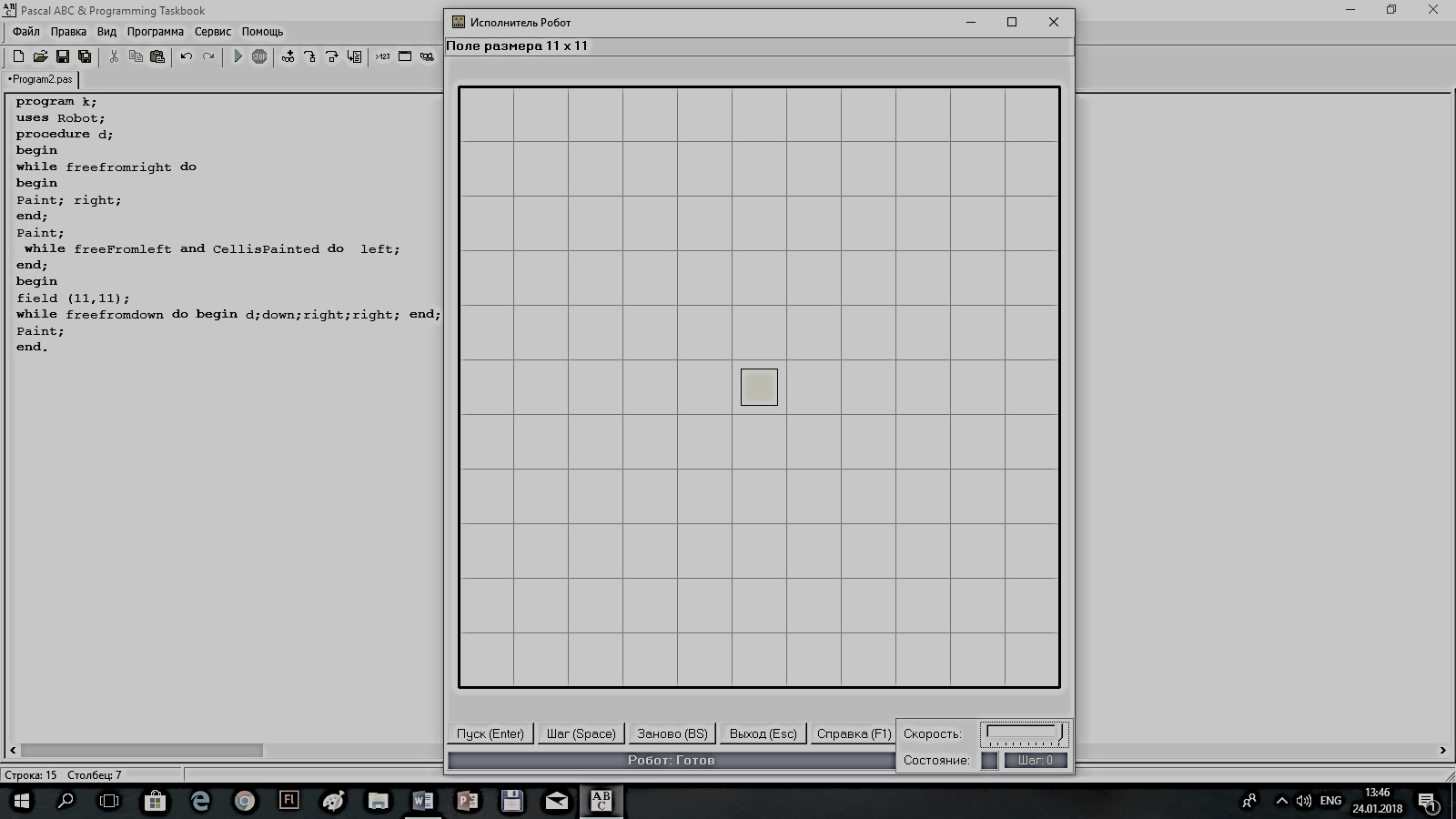Add a watch expression with glasses icon
This screenshot has height=819, width=1456.
tap(288, 56)
